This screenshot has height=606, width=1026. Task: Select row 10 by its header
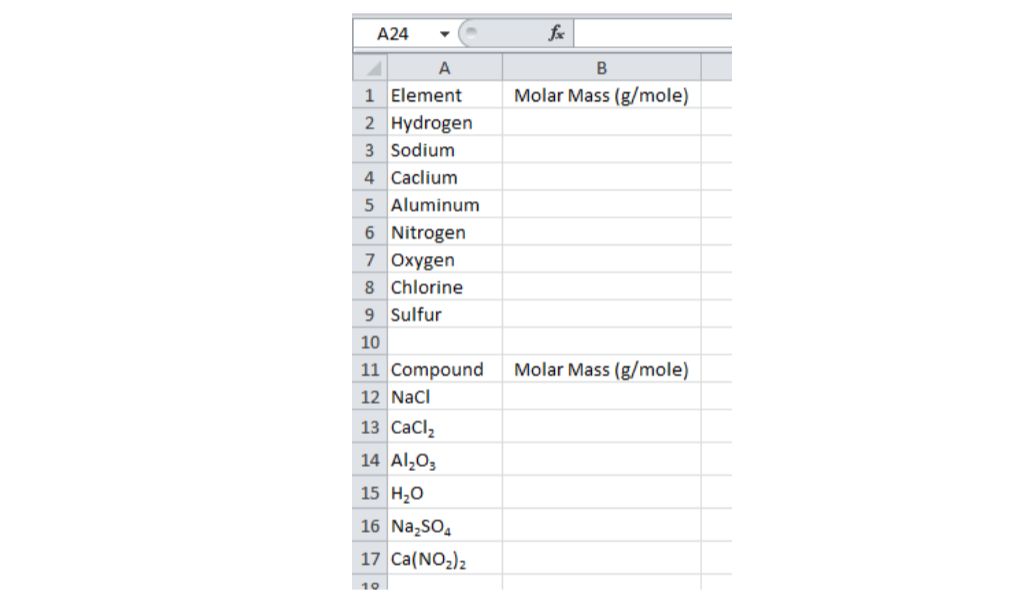click(x=369, y=342)
